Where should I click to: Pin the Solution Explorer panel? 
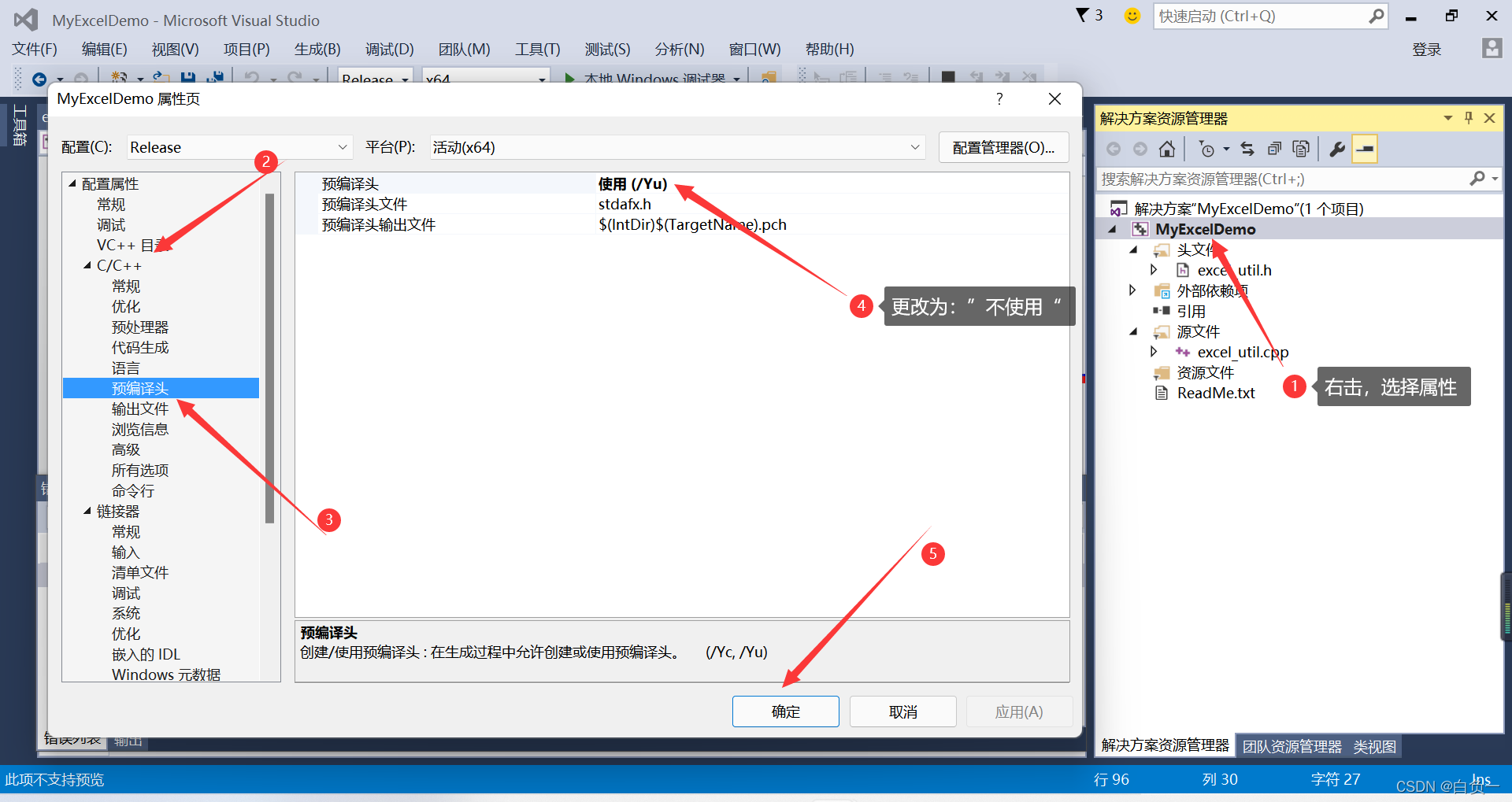tap(1469, 118)
